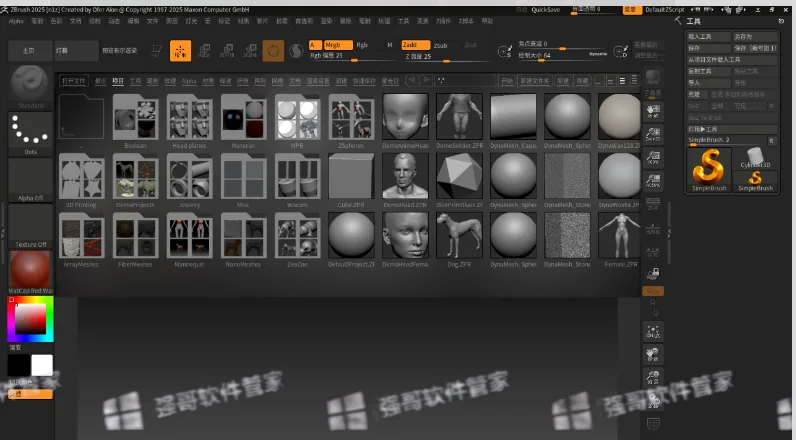Pick a hue in the color picker
This screenshot has height=440, width=796.
click(30, 319)
